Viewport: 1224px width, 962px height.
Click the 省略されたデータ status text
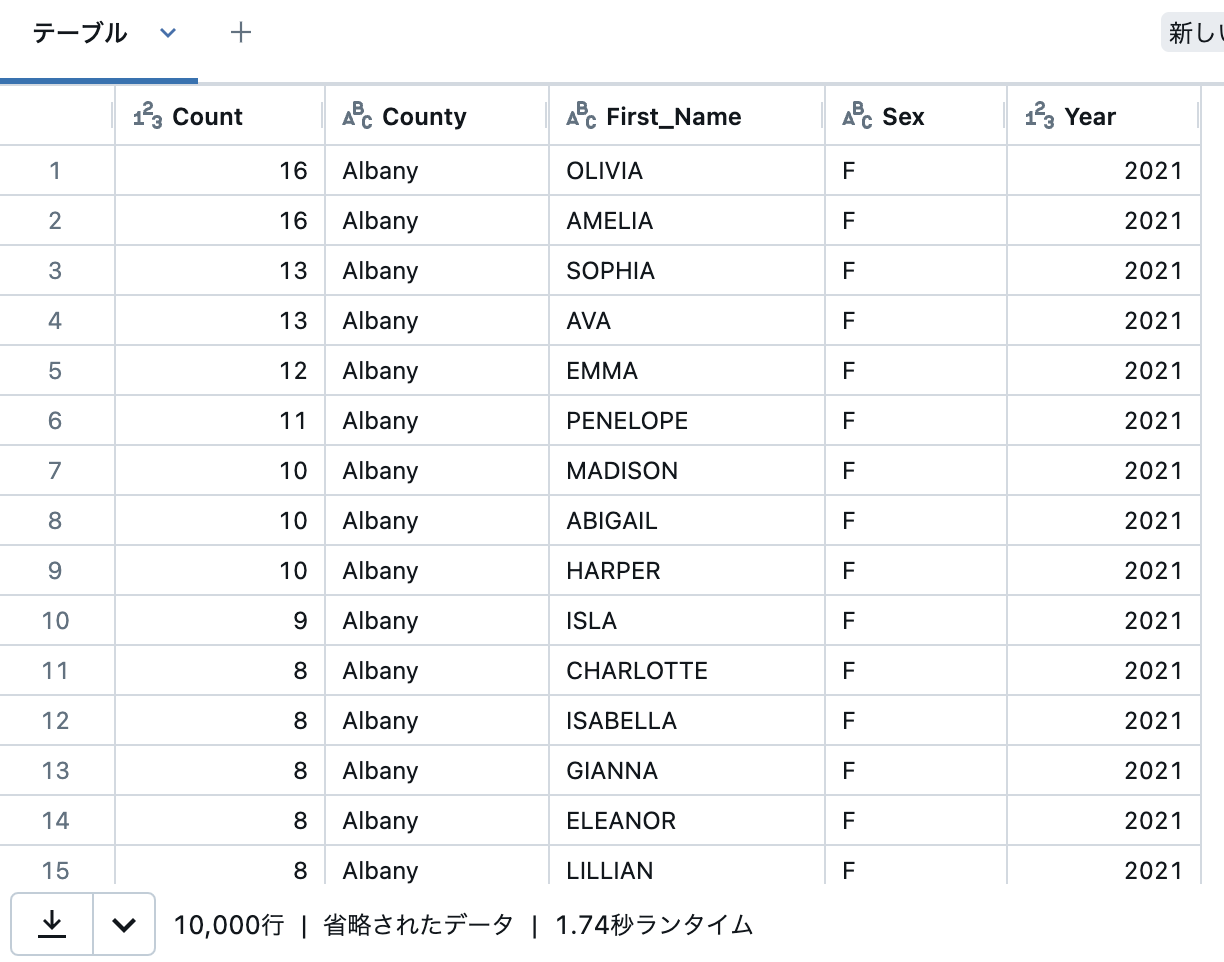[x=418, y=925]
